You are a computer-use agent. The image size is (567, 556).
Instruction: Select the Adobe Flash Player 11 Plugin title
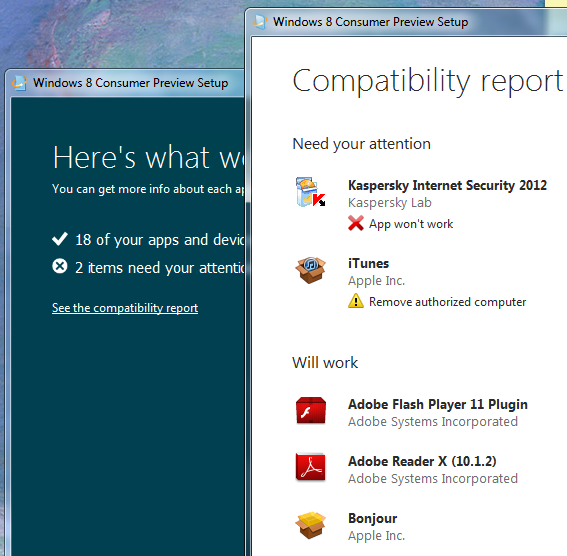point(438,404)
